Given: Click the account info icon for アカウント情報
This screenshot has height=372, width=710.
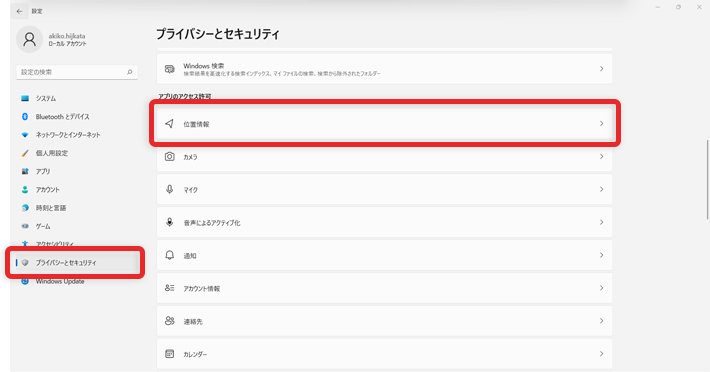Looking at the screenshot, I should pos(169,288).
